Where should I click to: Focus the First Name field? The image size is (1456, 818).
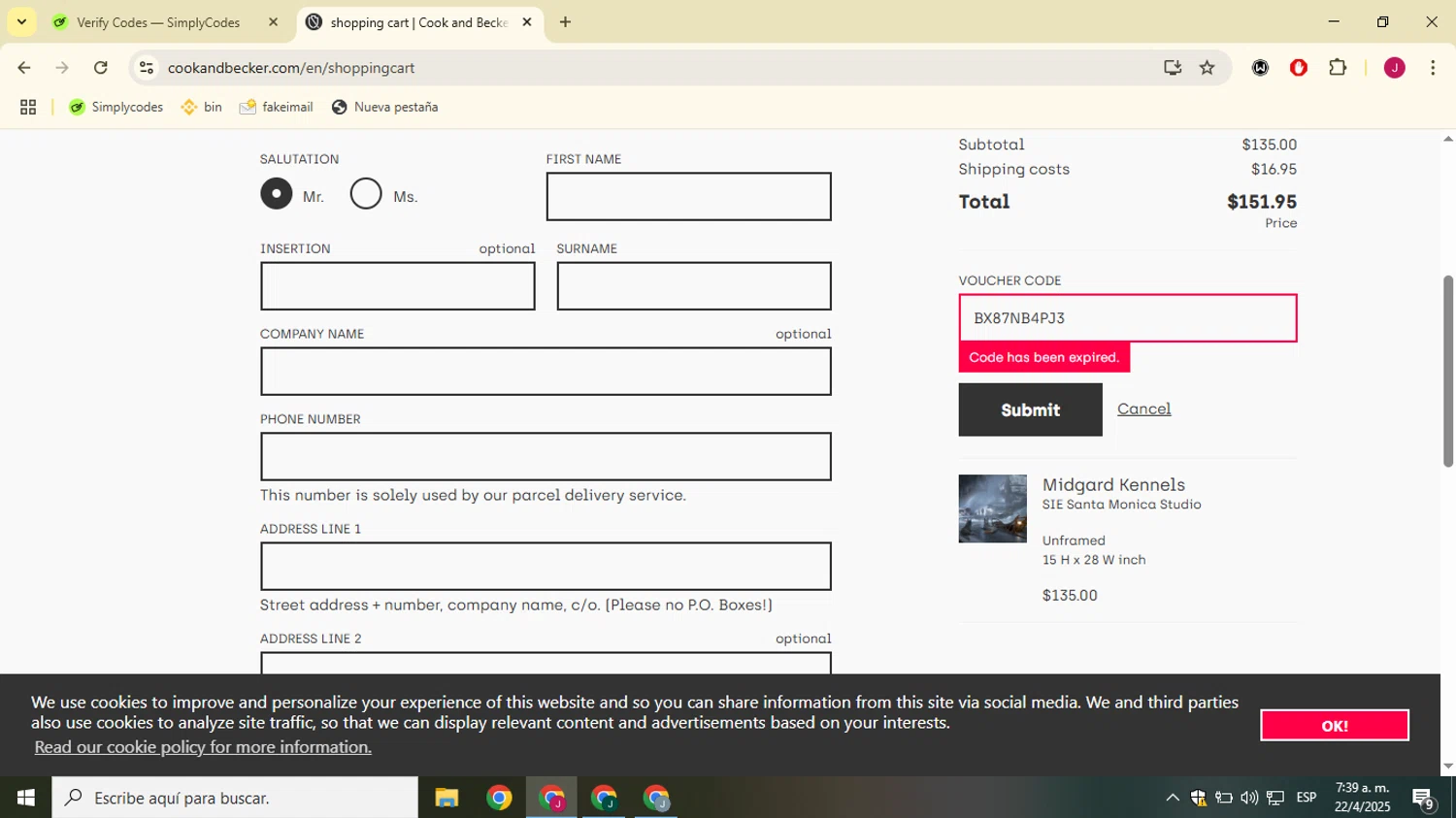pyautogui.click(x=688, y=197)
